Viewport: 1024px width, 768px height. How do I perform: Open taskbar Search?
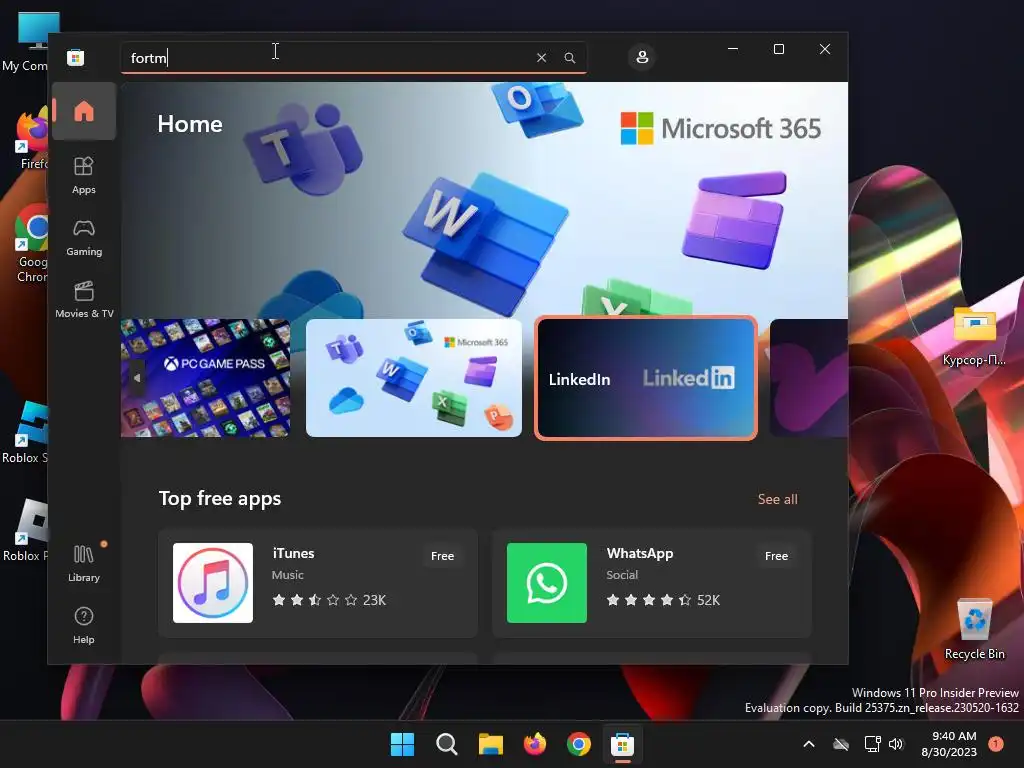[x=447, y=744]
